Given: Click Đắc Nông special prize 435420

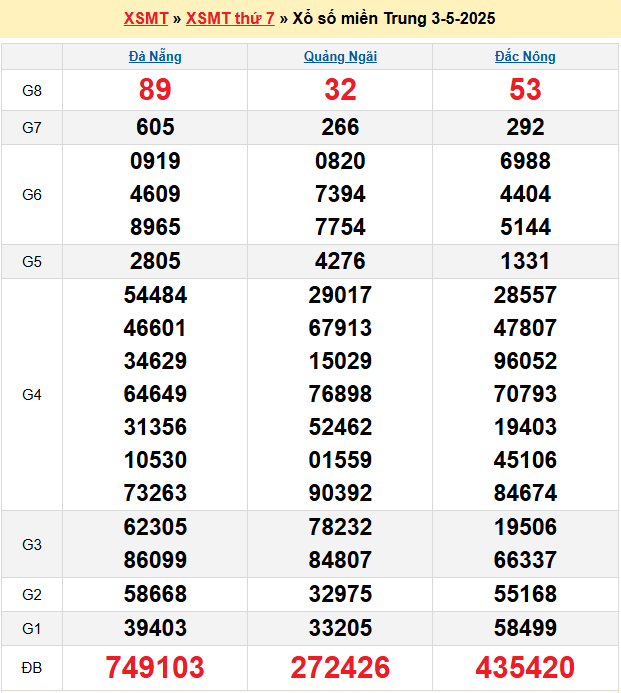Looking at the screenshot, I should tap(525, 668).
